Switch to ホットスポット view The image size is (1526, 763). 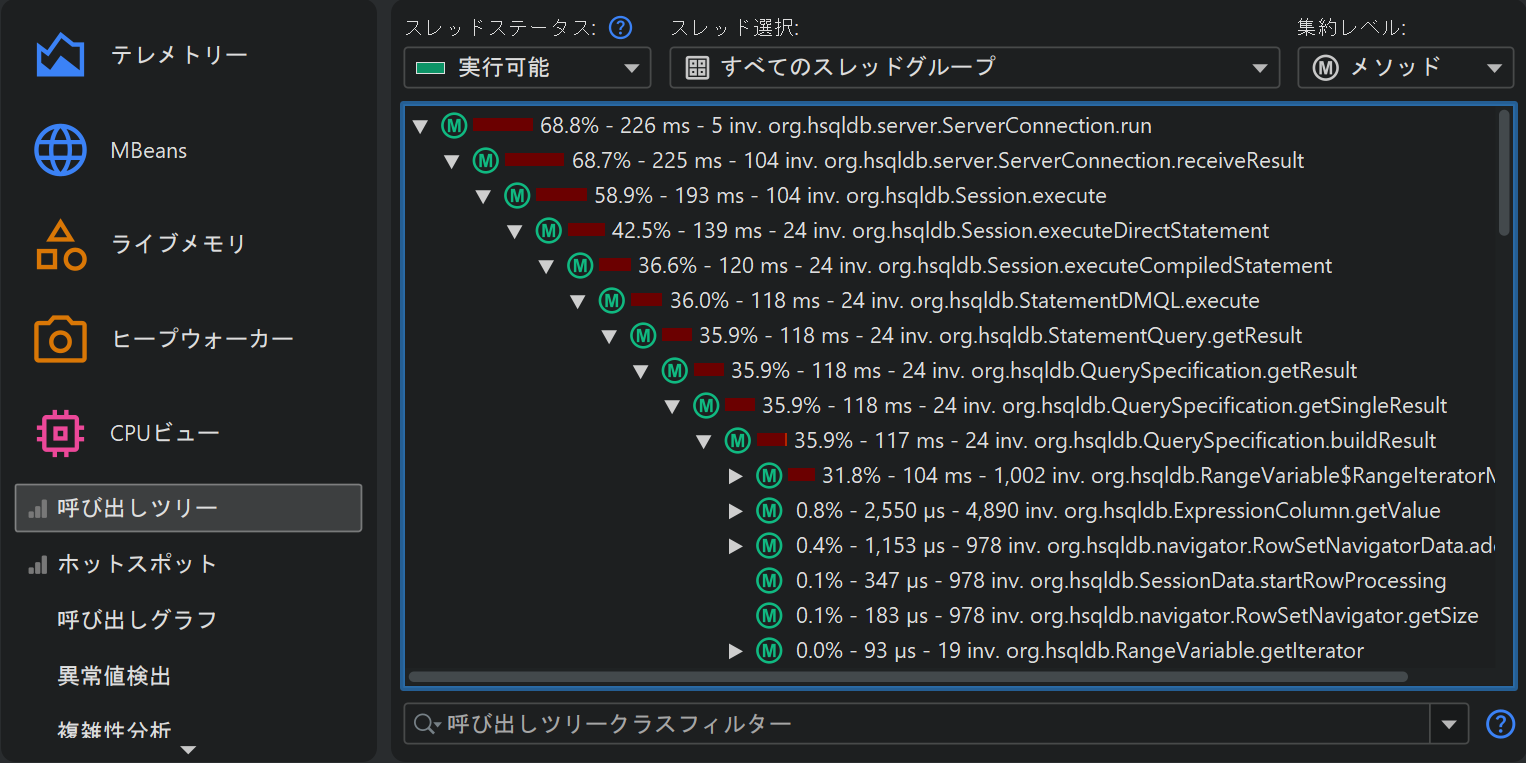click(137, 564)
